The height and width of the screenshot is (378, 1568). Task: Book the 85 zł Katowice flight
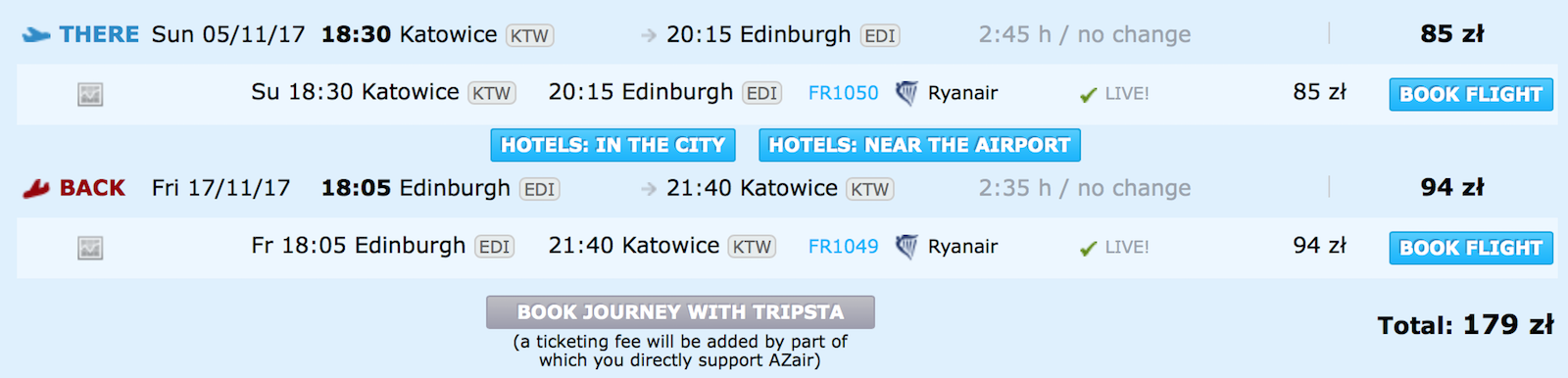pyautogui.click(x=1471, y=94)
